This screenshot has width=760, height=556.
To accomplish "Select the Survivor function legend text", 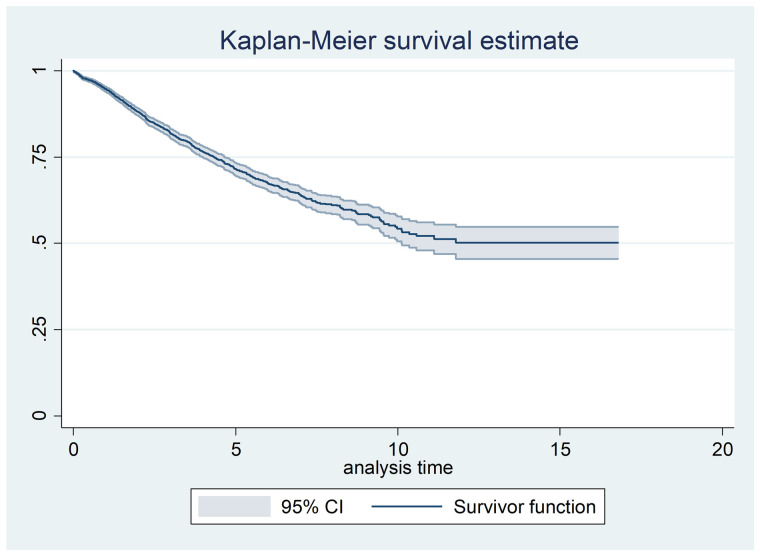I will pos(524,507).
